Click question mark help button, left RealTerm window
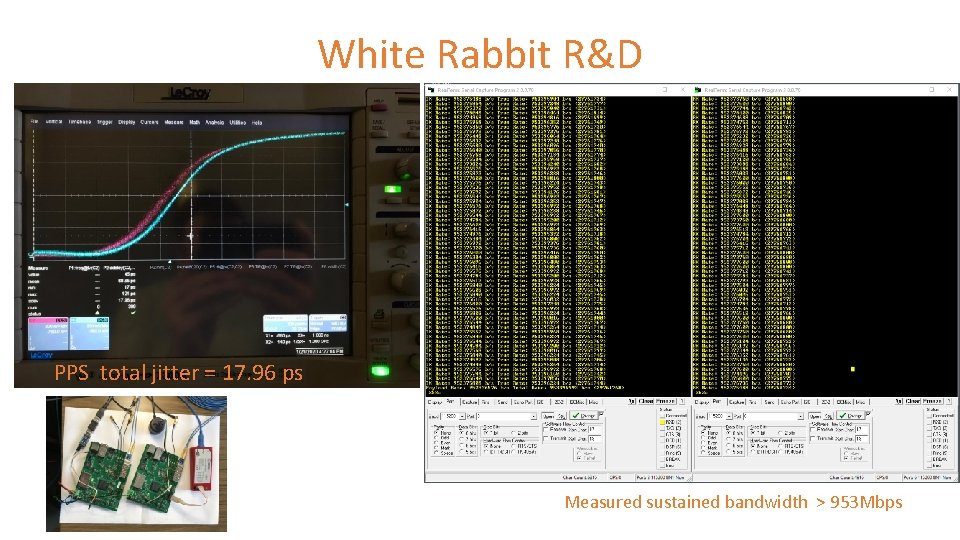 [x=682, y=402]
